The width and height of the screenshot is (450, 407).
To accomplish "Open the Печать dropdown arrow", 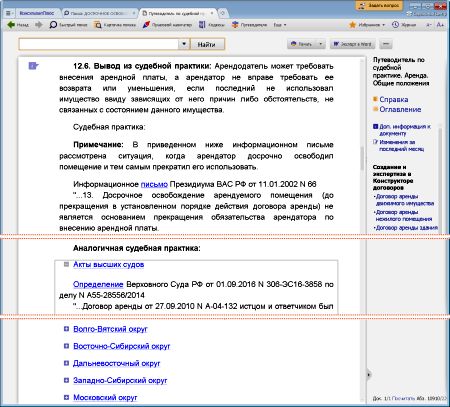I will (x=321, y=44).
